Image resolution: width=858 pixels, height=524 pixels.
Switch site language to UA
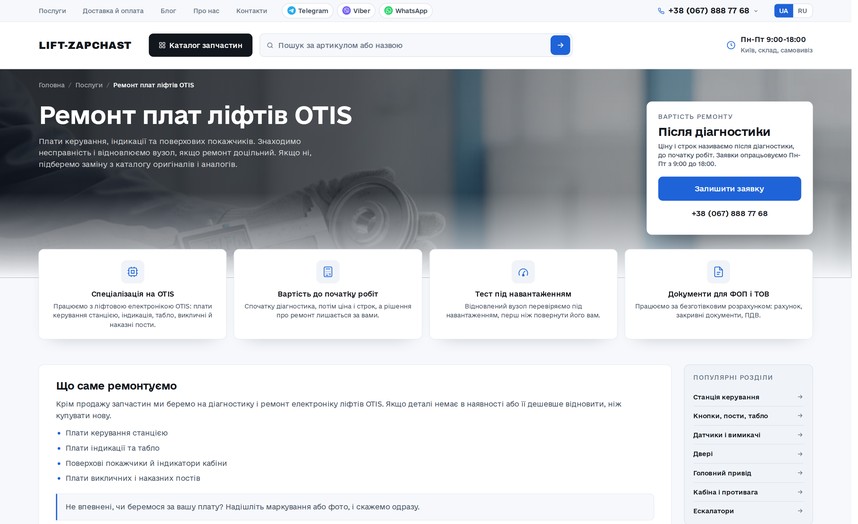[784, 11]
